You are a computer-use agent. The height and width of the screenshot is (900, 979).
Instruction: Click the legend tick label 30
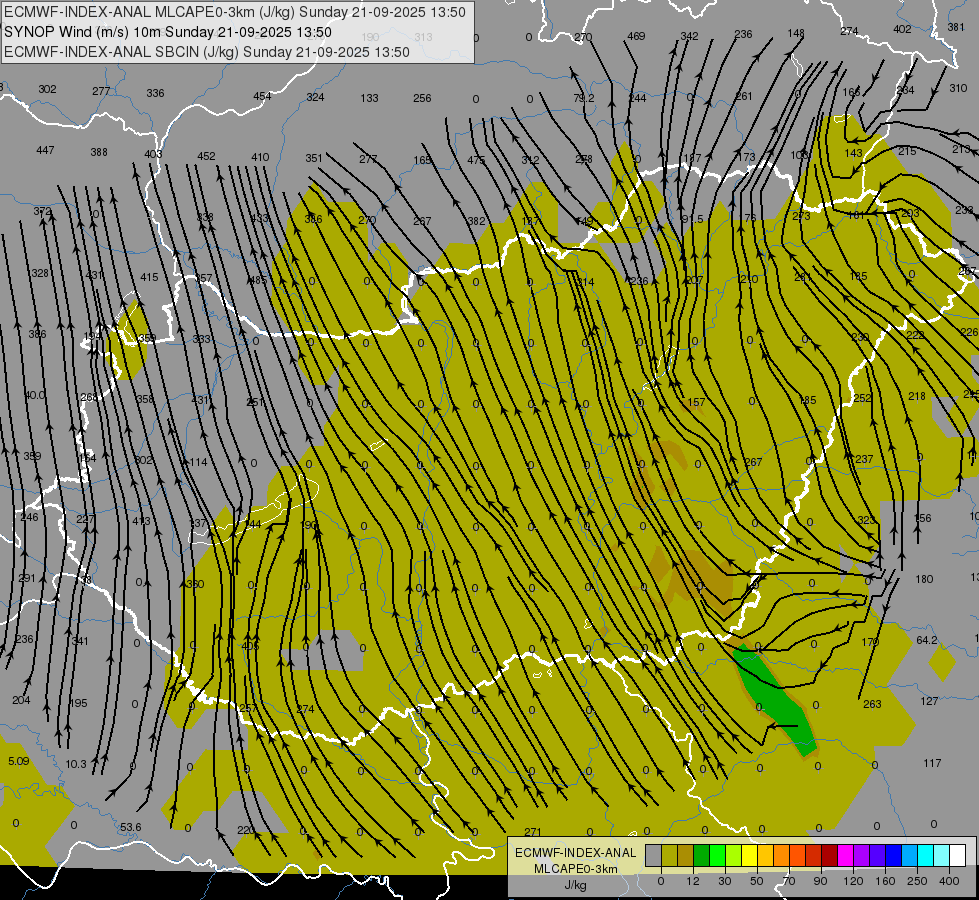point(725,881)
